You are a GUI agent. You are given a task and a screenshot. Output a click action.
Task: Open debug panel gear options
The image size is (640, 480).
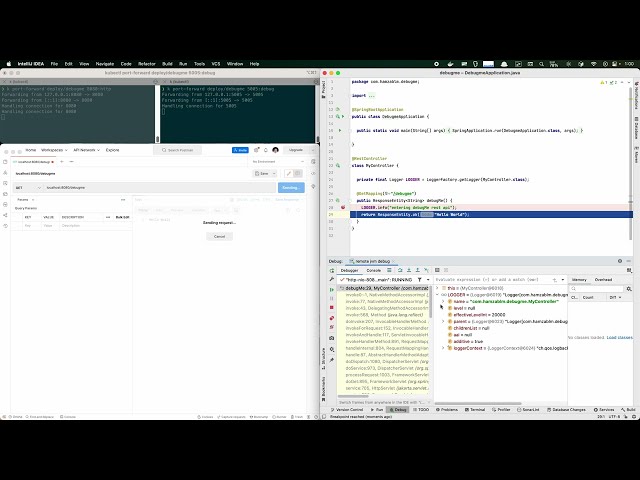[x=620, y=261]
